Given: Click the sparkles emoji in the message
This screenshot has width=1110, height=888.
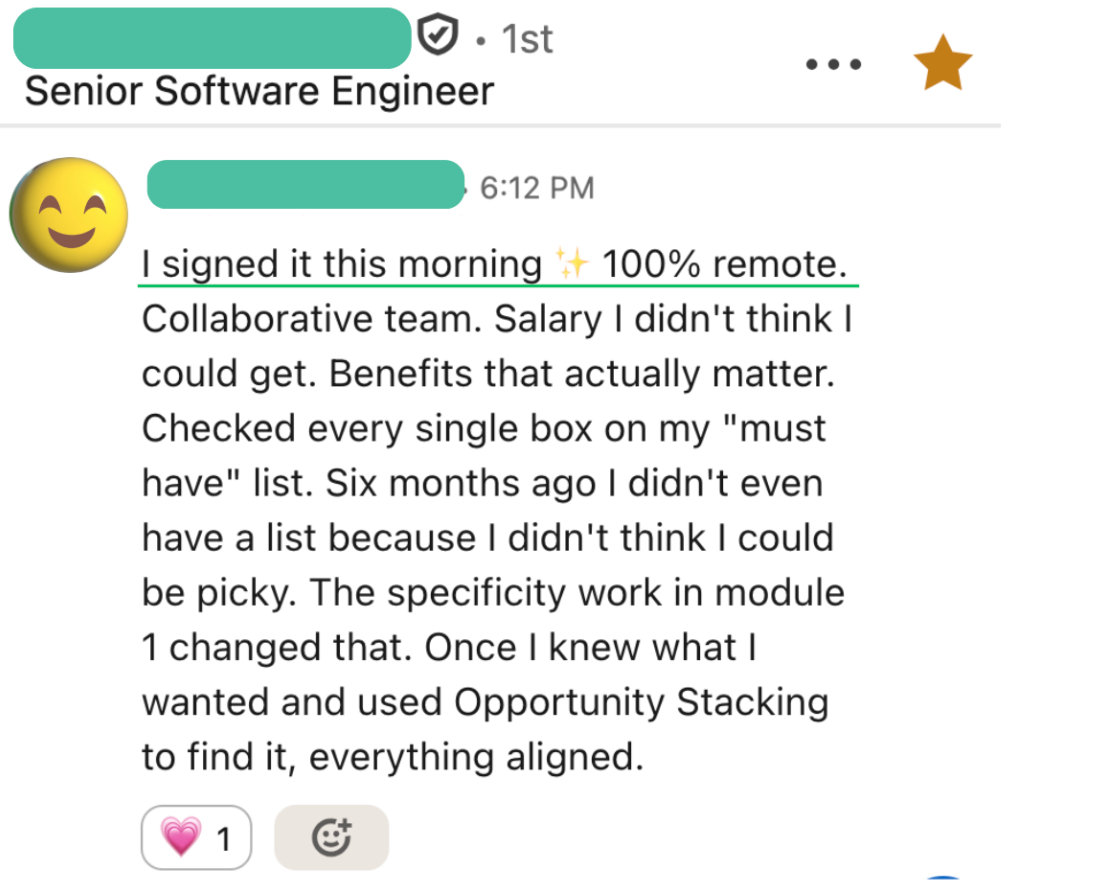Looking at the screenshot, I should (572, 265).
